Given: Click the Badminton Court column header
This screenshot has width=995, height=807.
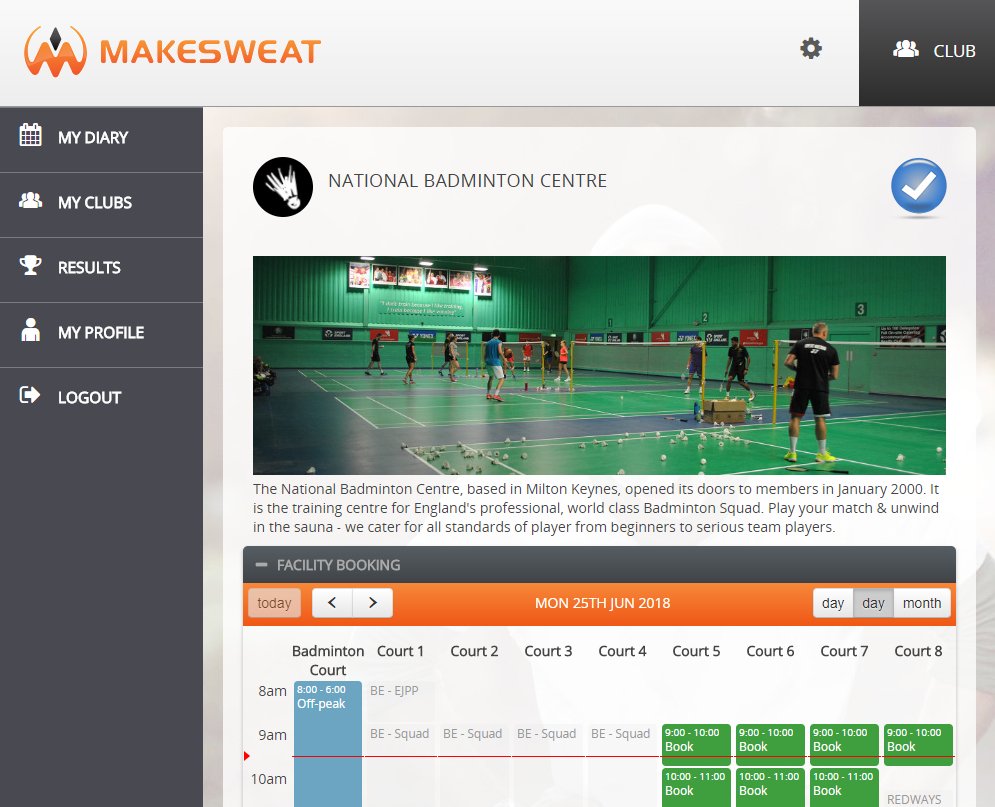Looking at the screenshot, I should pyautogui.click(x=328, y=660).
